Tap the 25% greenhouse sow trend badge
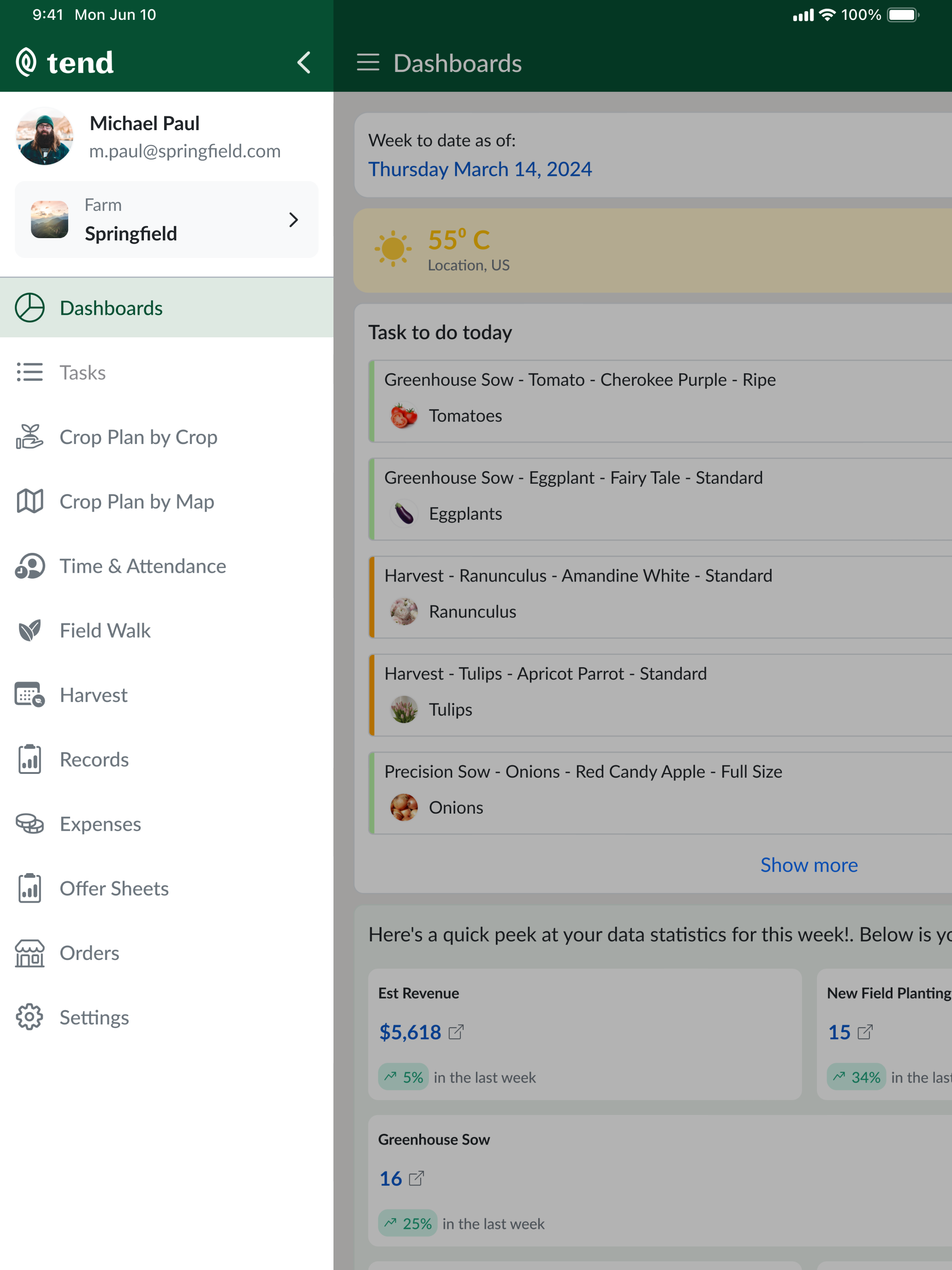Viewport: 952px width, 1270px height. click(407, 1223)
